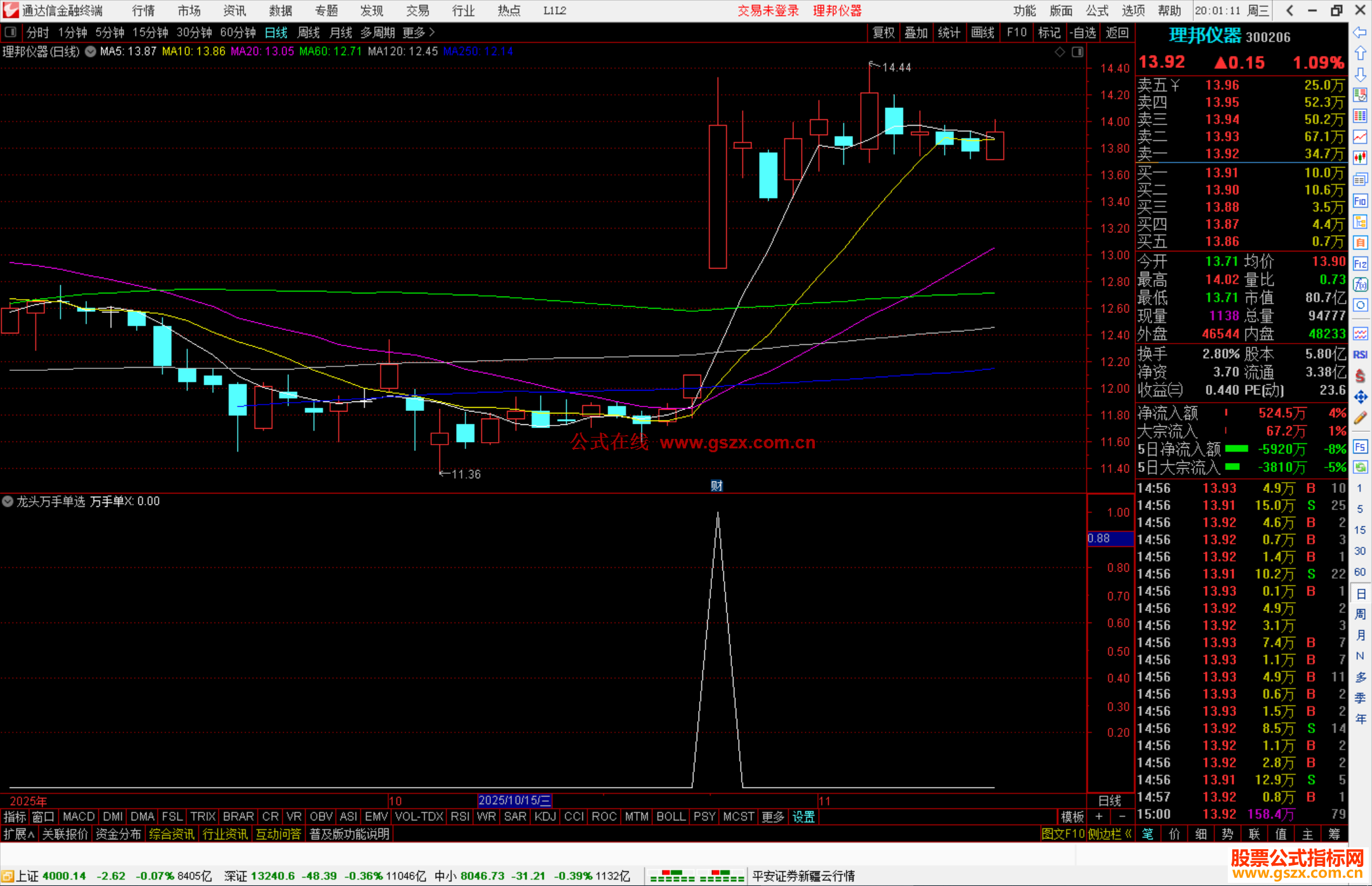Expand the 更多 timeframe options
This screenshot has width=1372, height=886.
tap(418, 32)
